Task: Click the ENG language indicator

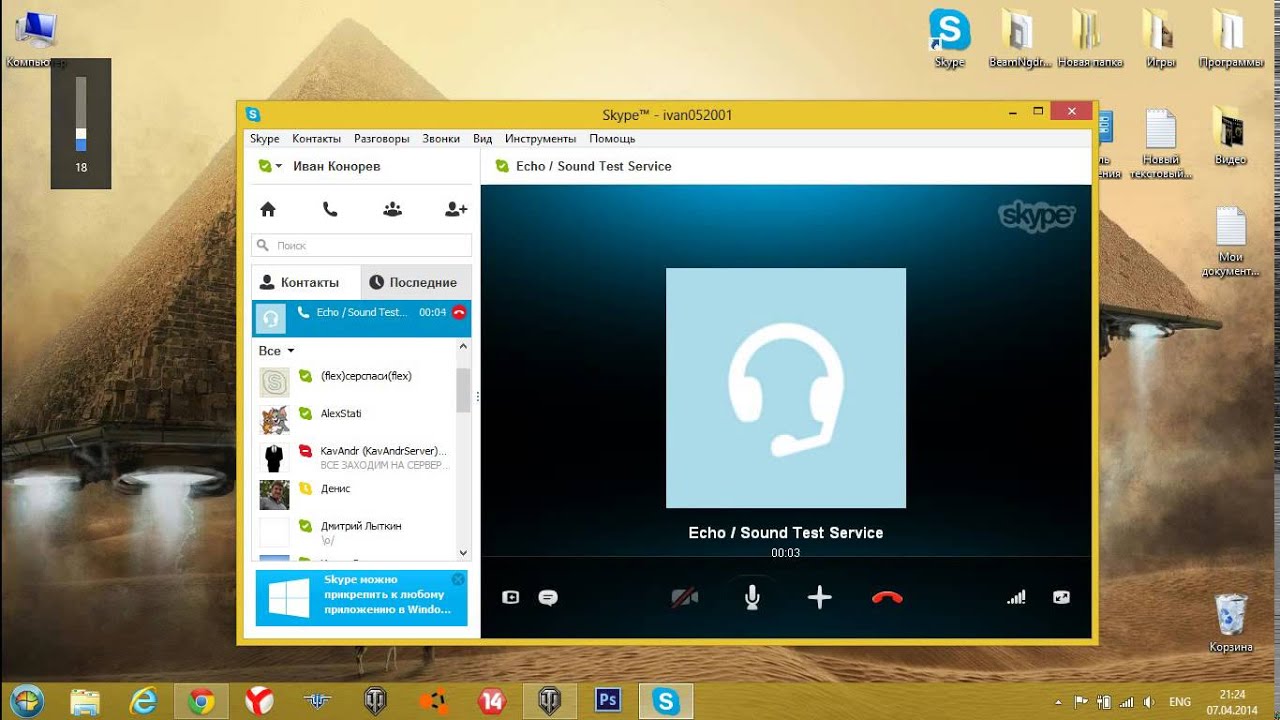Action: coord(1180,702)
